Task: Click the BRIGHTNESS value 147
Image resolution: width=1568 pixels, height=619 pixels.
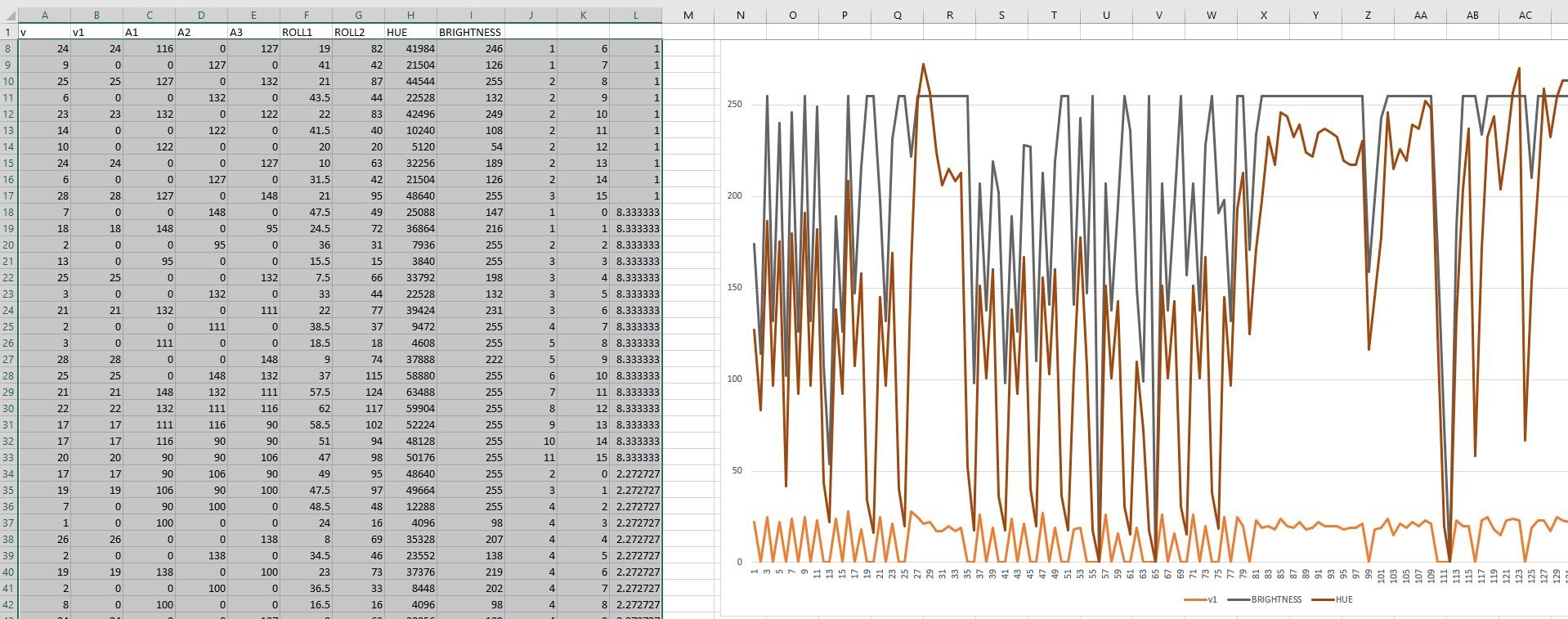Action: (471, 212)
